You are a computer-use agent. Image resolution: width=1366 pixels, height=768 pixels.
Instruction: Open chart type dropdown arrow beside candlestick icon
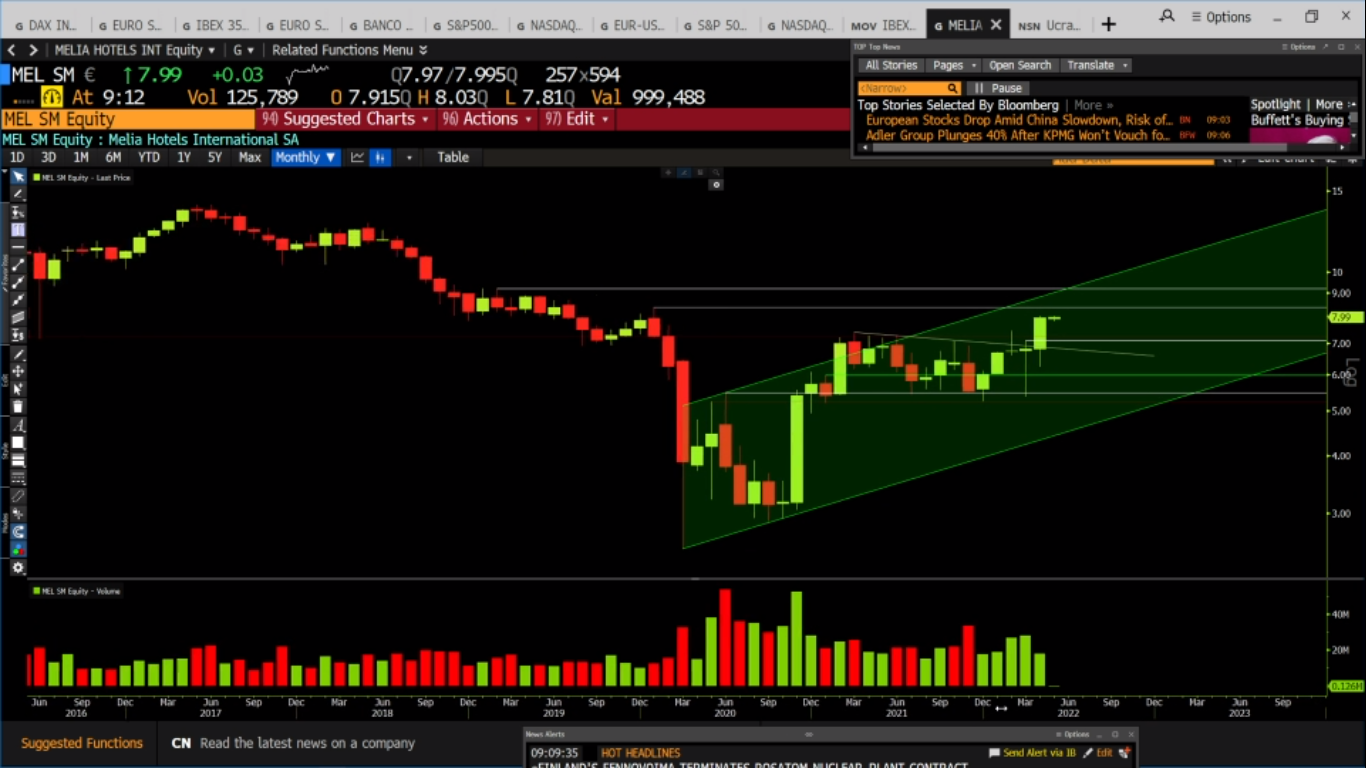pyautogui.click(x=408, y=157)
